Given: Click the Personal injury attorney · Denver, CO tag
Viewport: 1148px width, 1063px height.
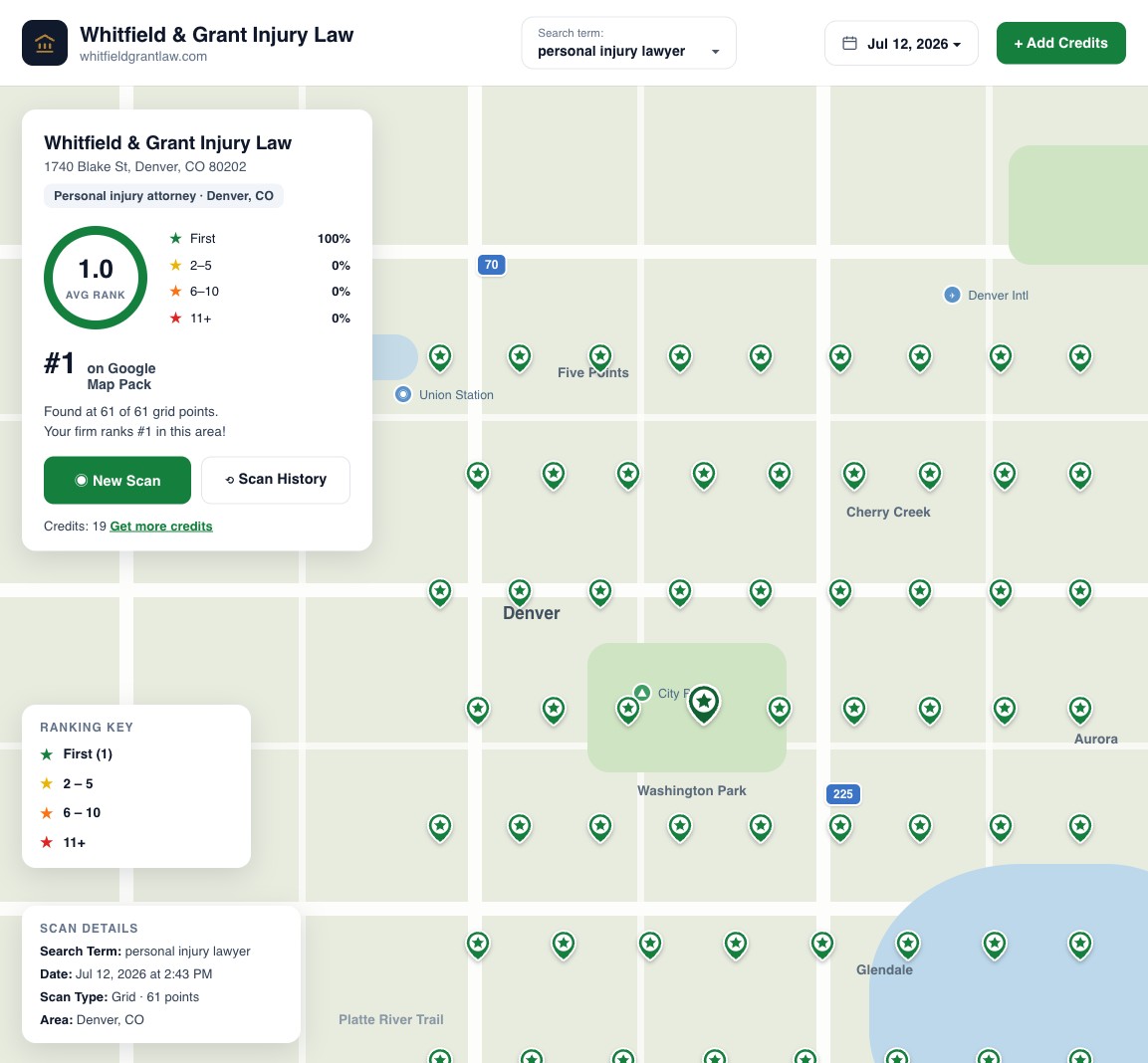Looking at the screenshot, I should click(x=163, y=196).
